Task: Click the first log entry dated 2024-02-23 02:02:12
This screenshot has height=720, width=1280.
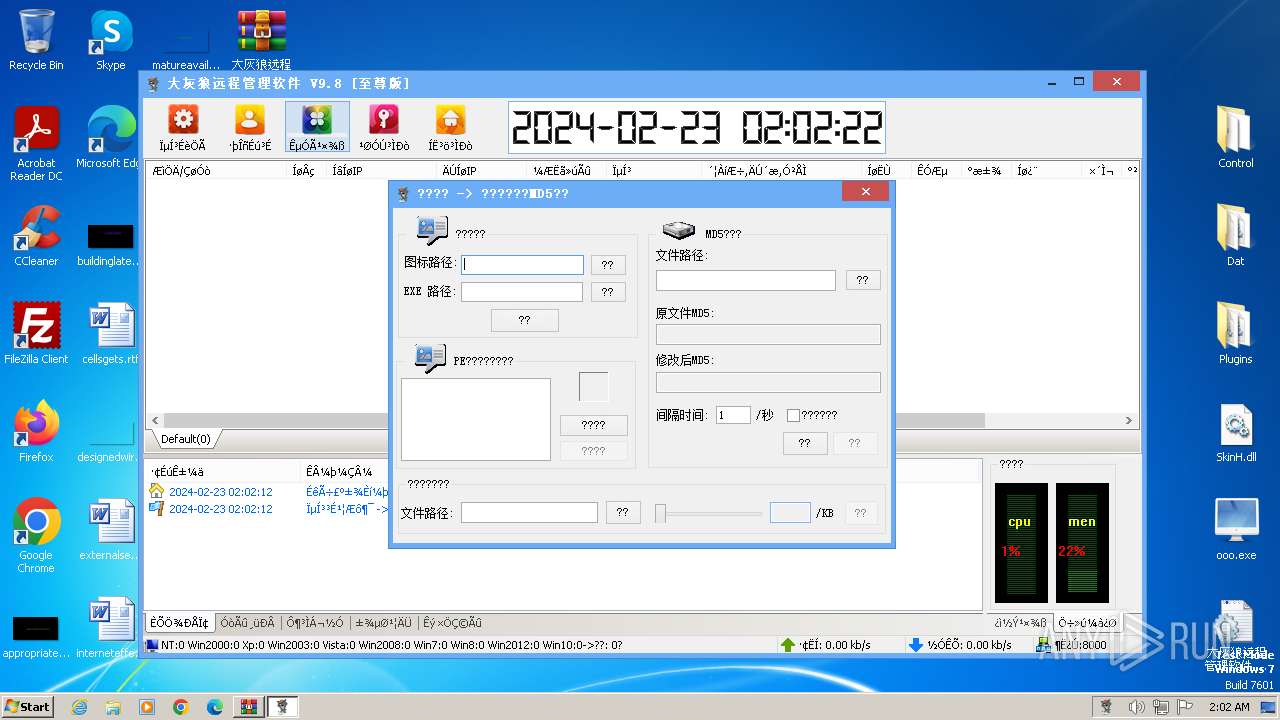Action: pos(220,492)
